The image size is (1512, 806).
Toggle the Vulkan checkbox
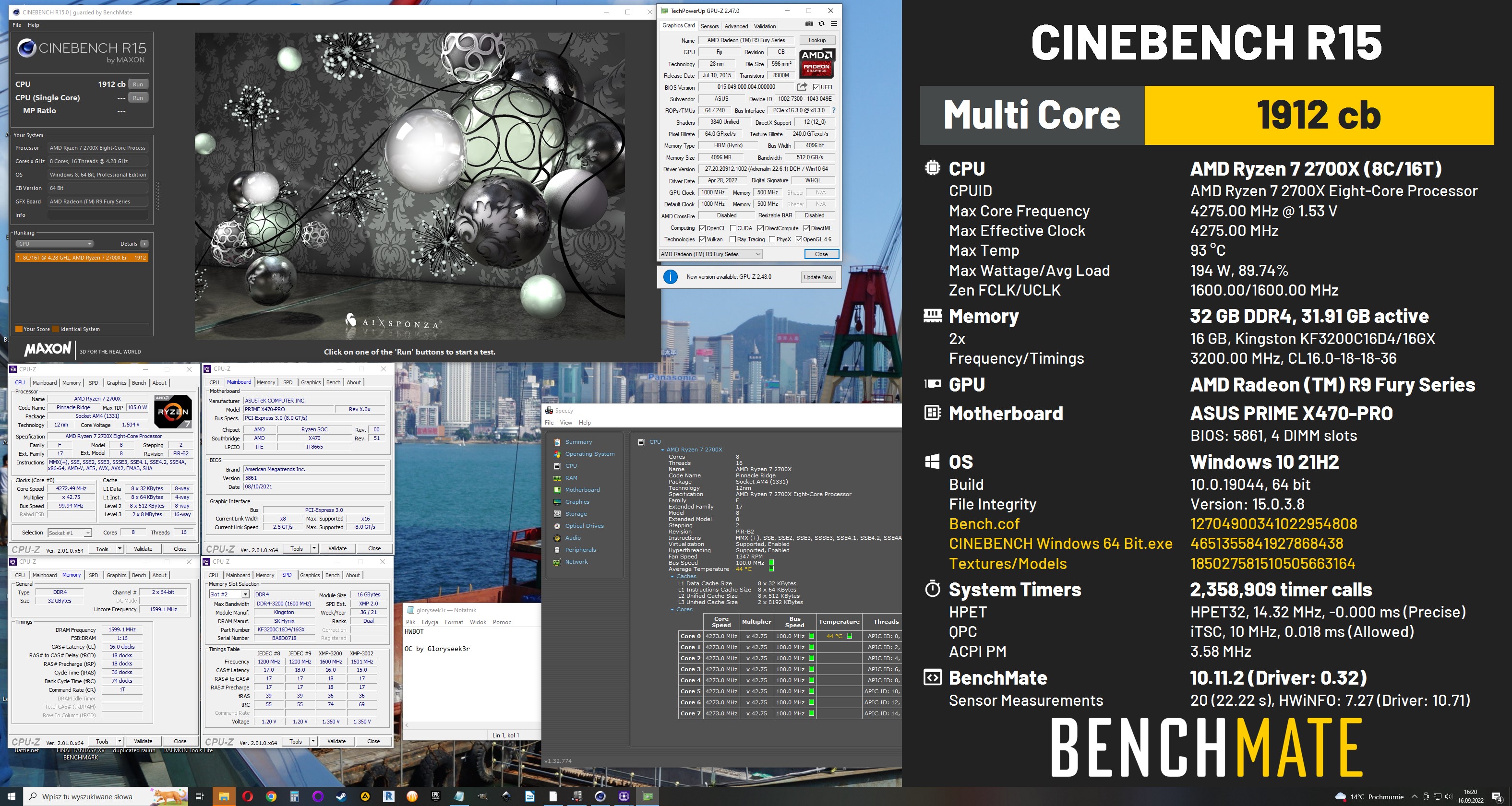pyautogui.click(x=702, y=239)
